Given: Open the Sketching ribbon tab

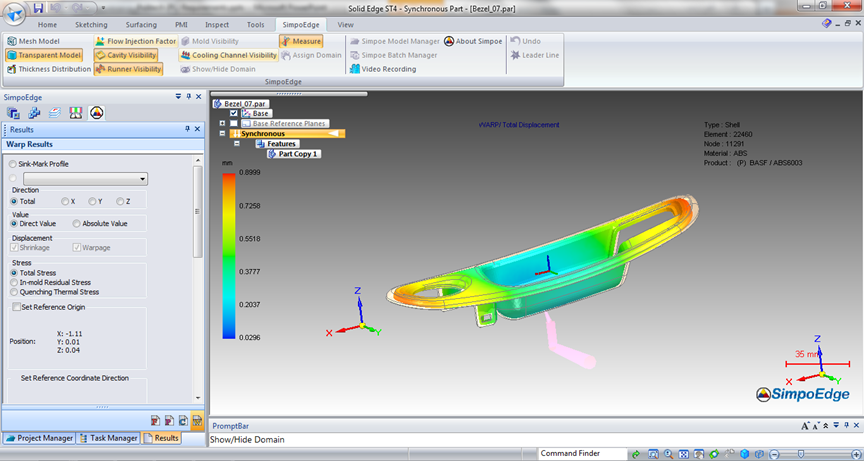Looking at the screenshot, I should click(x=91, y=25).
